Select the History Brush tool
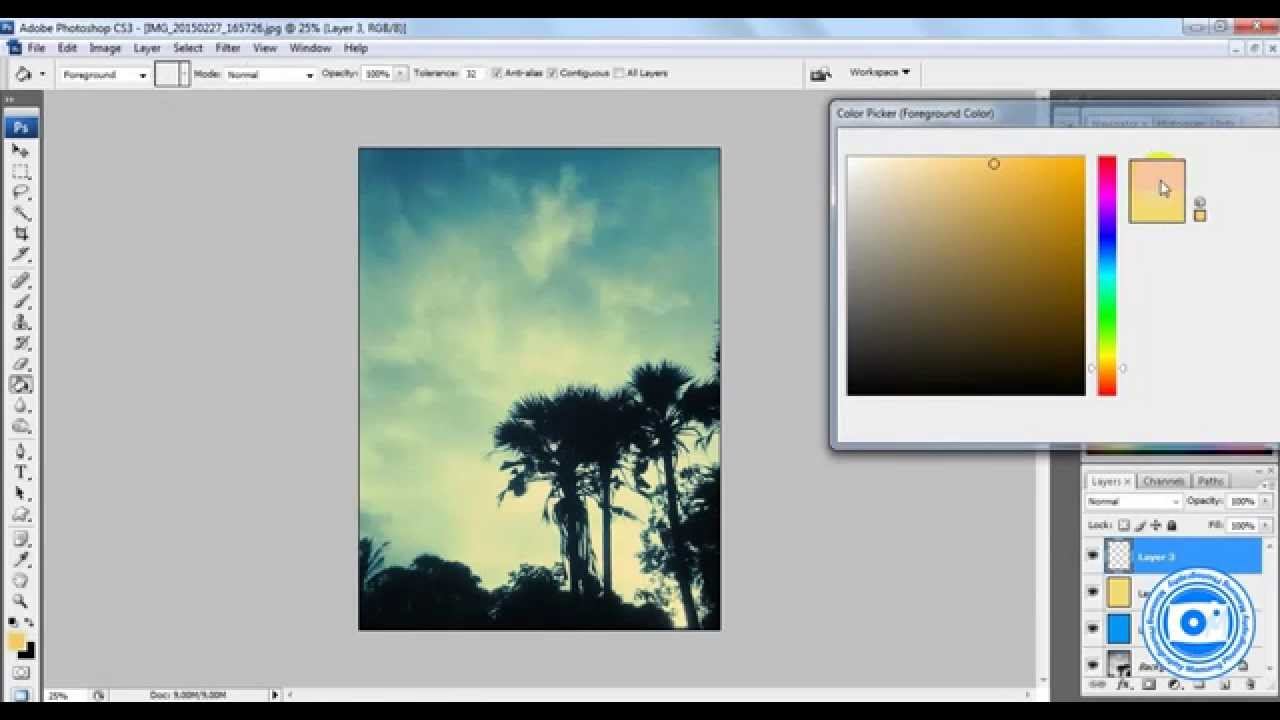The width and height of the screenshot is (1280, 720). pyautogui.click(x=21, y=344)
